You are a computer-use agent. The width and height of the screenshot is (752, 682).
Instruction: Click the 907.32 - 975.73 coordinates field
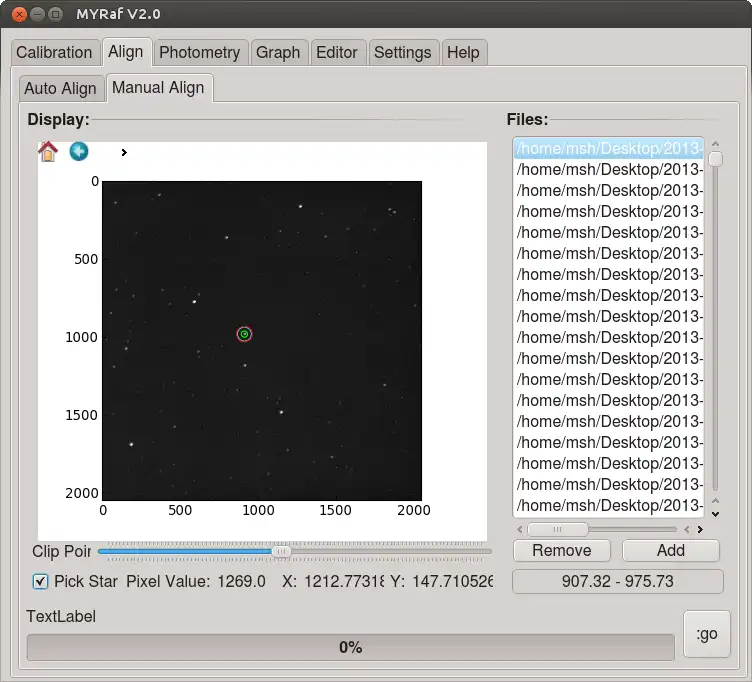point(617,581)
